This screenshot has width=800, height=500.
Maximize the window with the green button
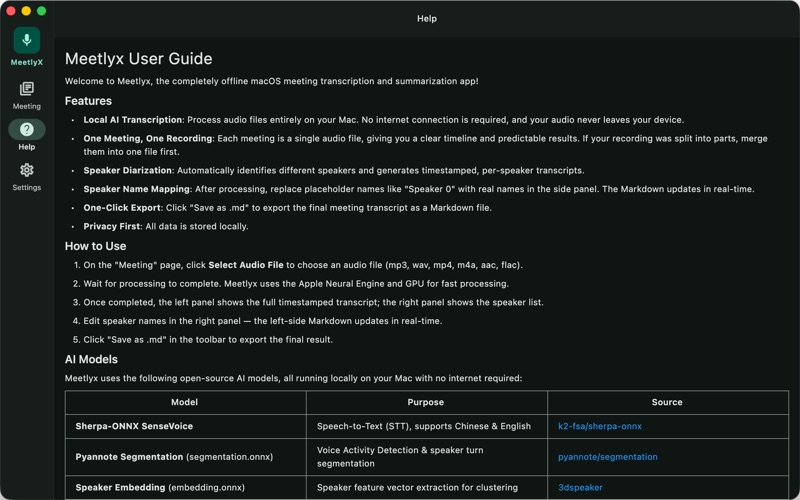click(x=41, y=11)
